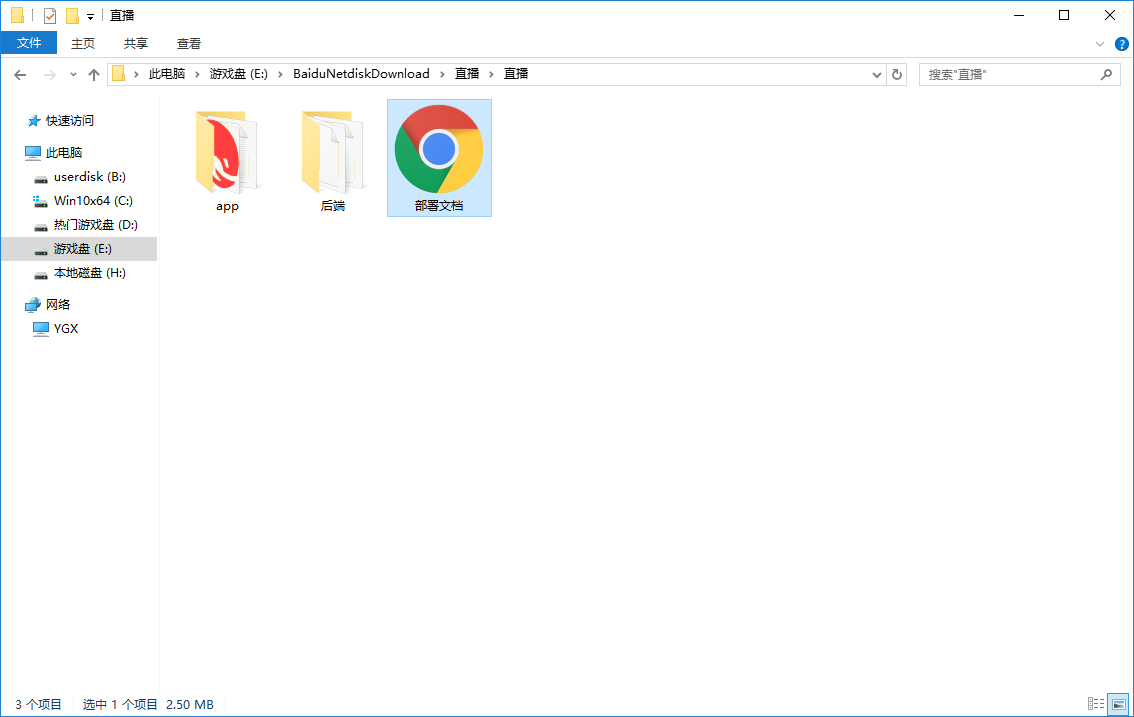Switch to details view in status bar
The image size is (1134, 717).
[1096, 705]
